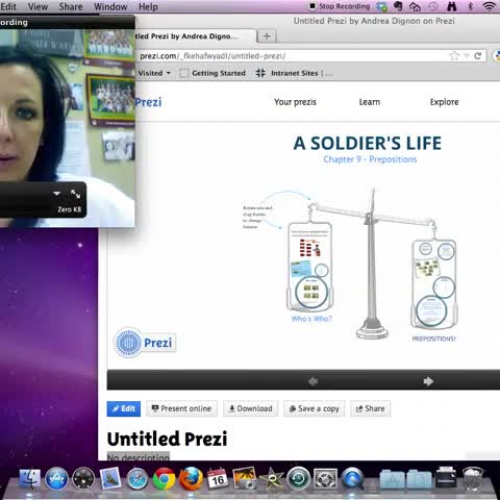This screenshot has height=500, width=500.
Task: Open the Help menu
Action: pyautogui.click(x=148, y=6)
